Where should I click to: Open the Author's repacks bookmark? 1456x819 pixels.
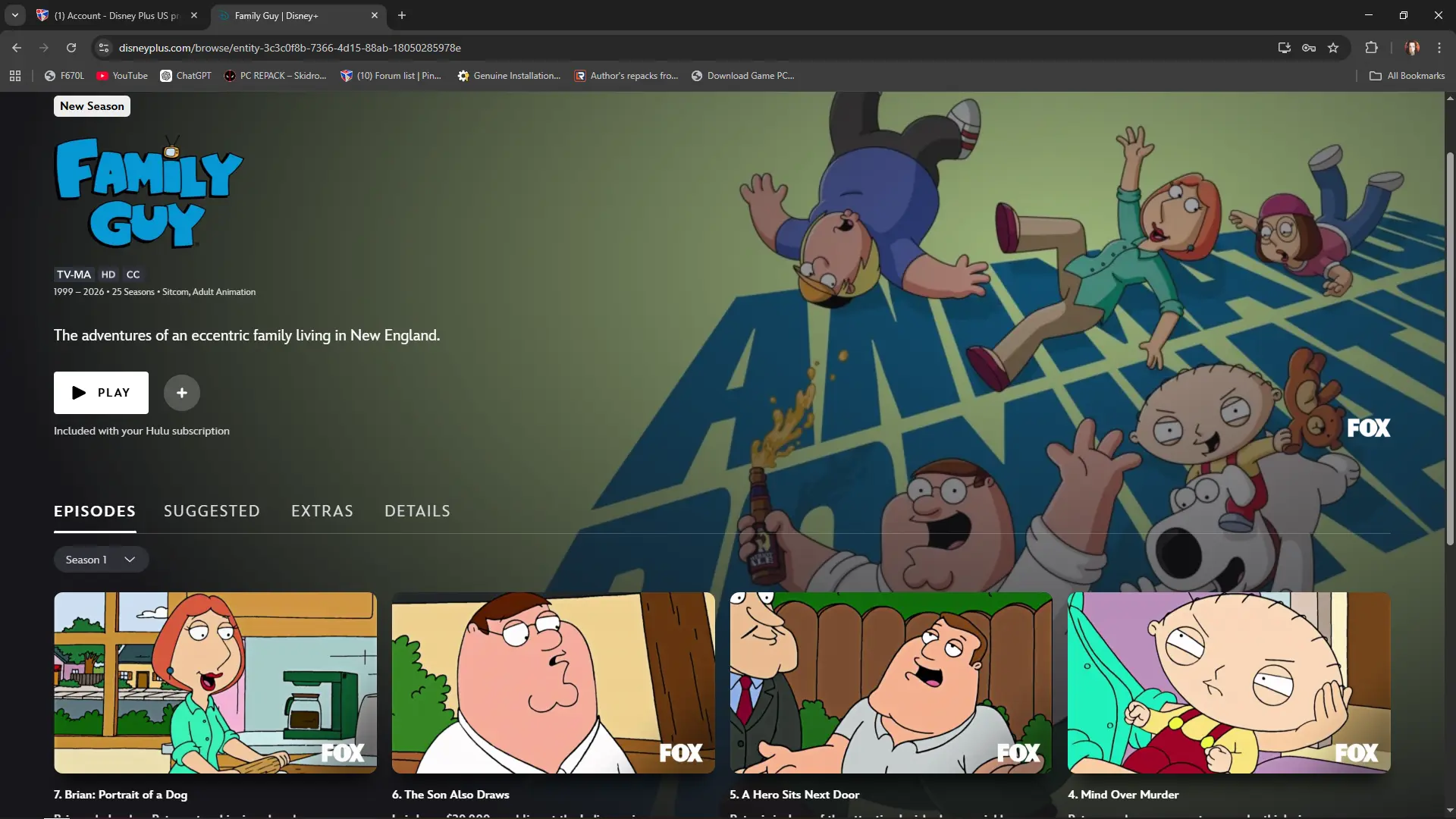coord(626,76)
